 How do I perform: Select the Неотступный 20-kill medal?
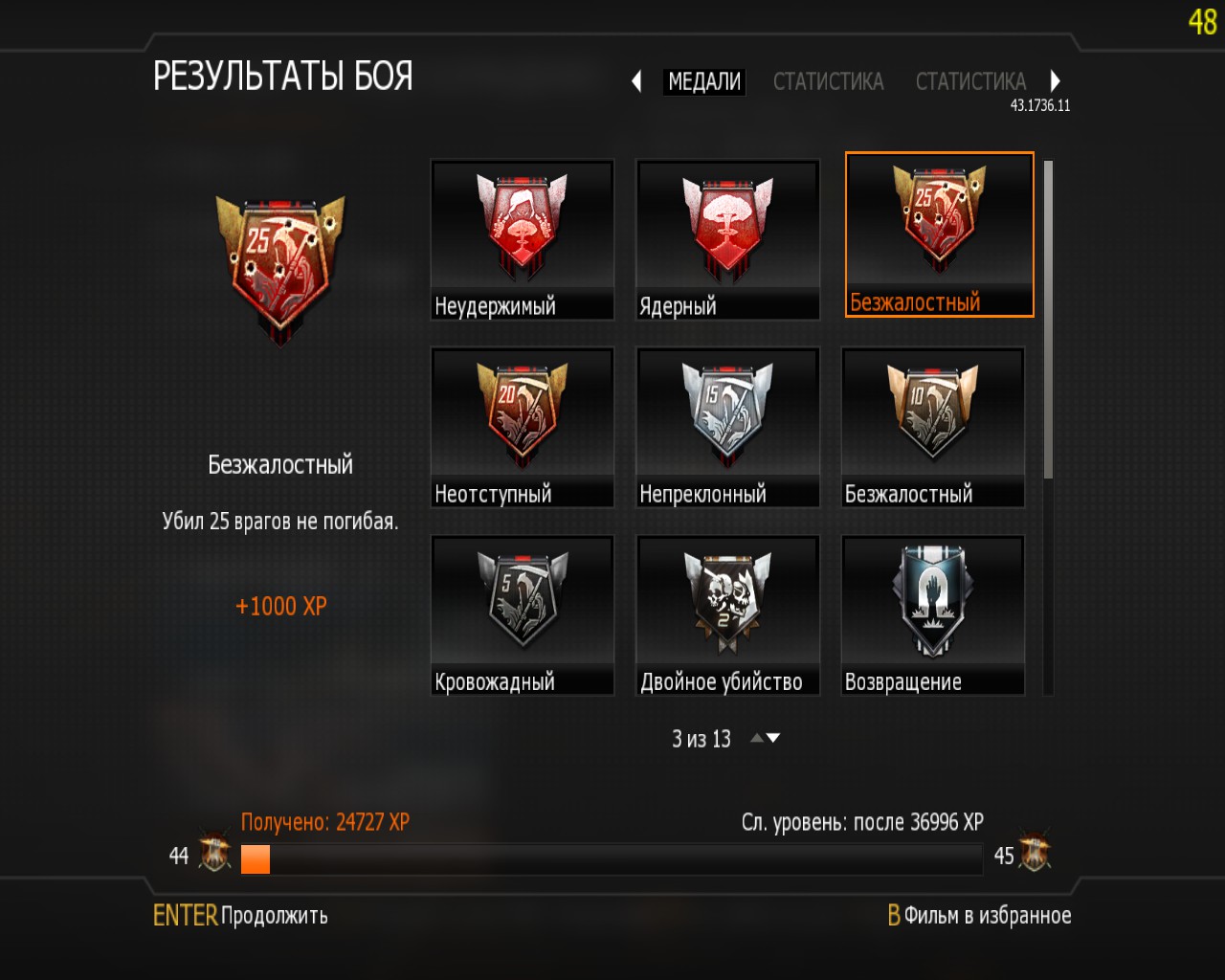[523, 427]
